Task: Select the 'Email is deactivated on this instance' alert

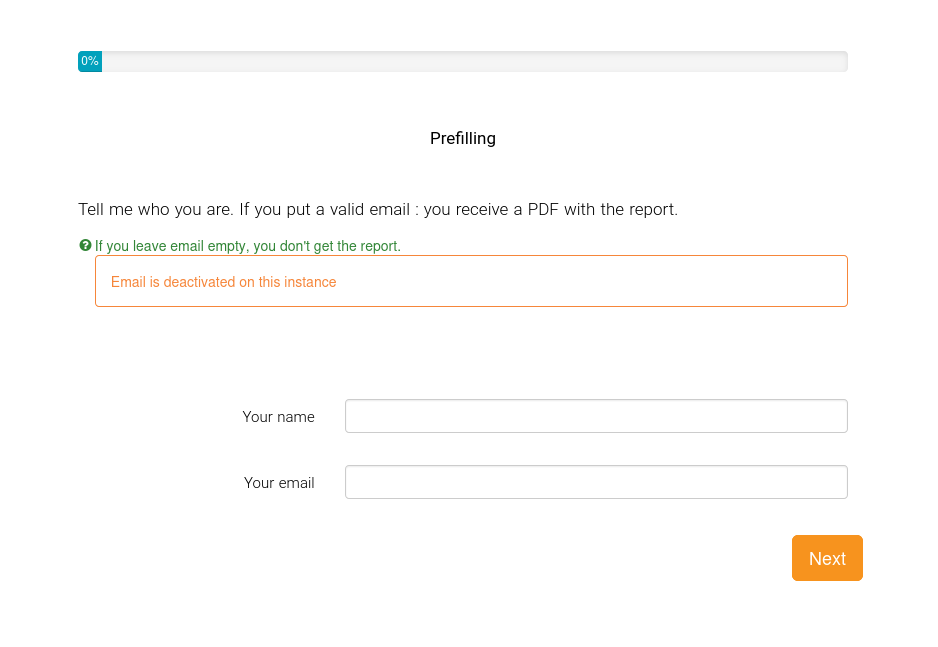Action: pos(471,281)
